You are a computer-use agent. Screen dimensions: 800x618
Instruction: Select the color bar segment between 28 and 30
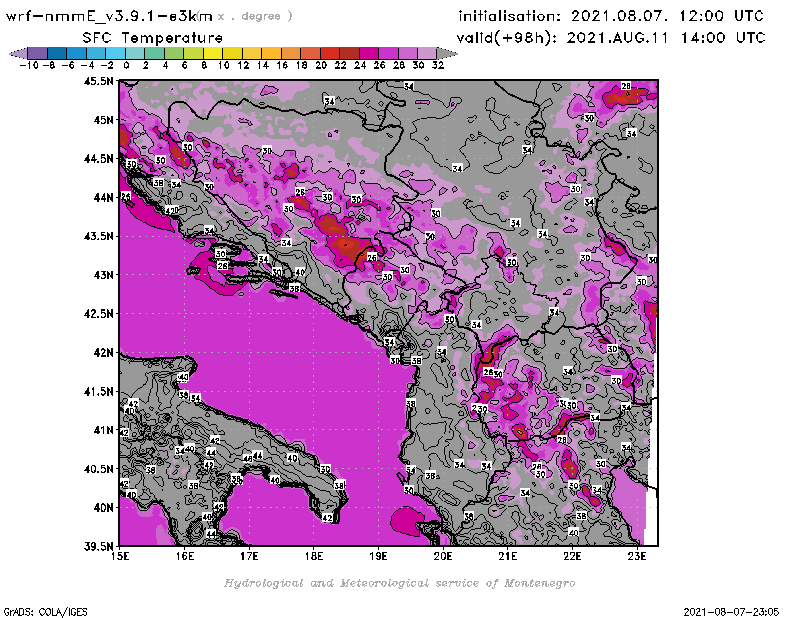407,53
